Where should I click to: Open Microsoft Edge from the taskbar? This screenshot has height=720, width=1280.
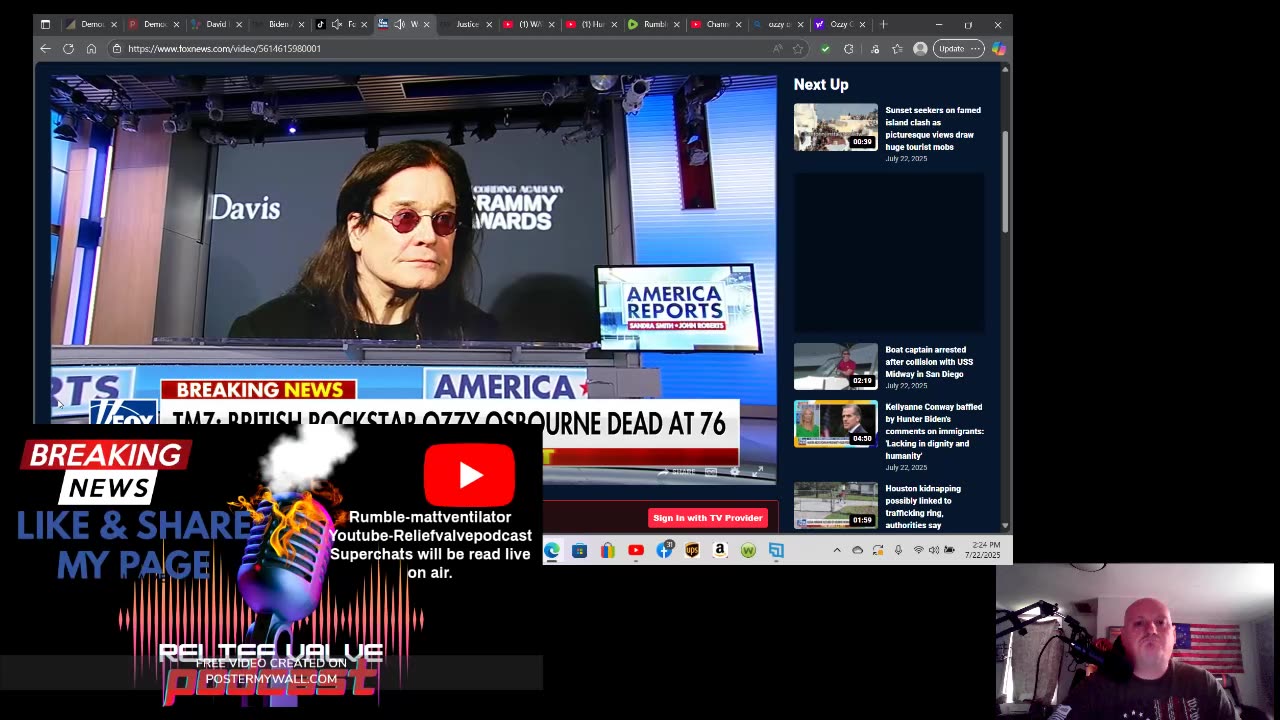[552, 550]
